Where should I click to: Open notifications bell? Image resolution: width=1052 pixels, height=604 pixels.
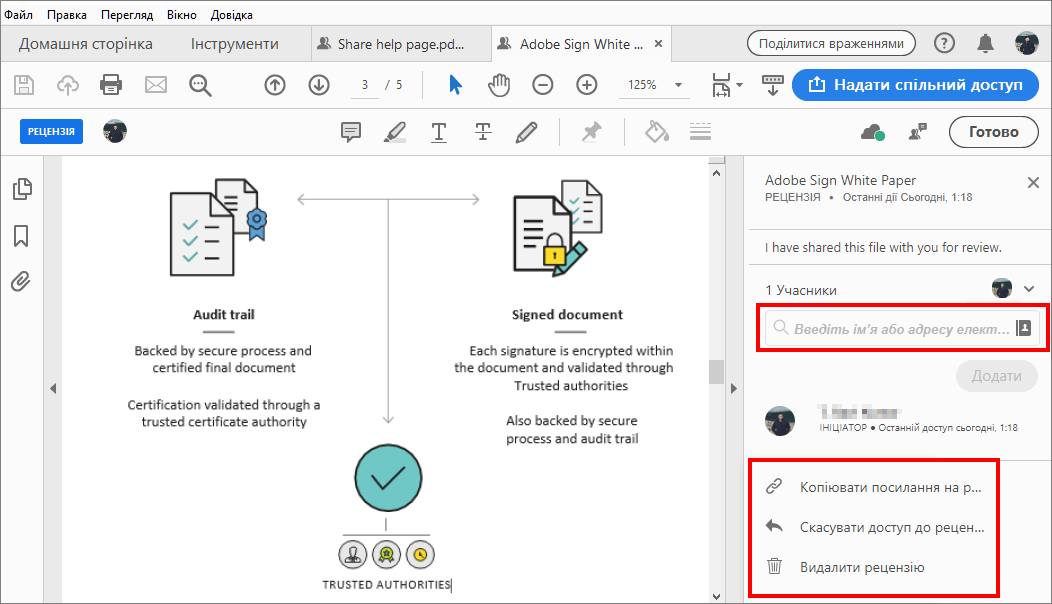pos(985,44)
